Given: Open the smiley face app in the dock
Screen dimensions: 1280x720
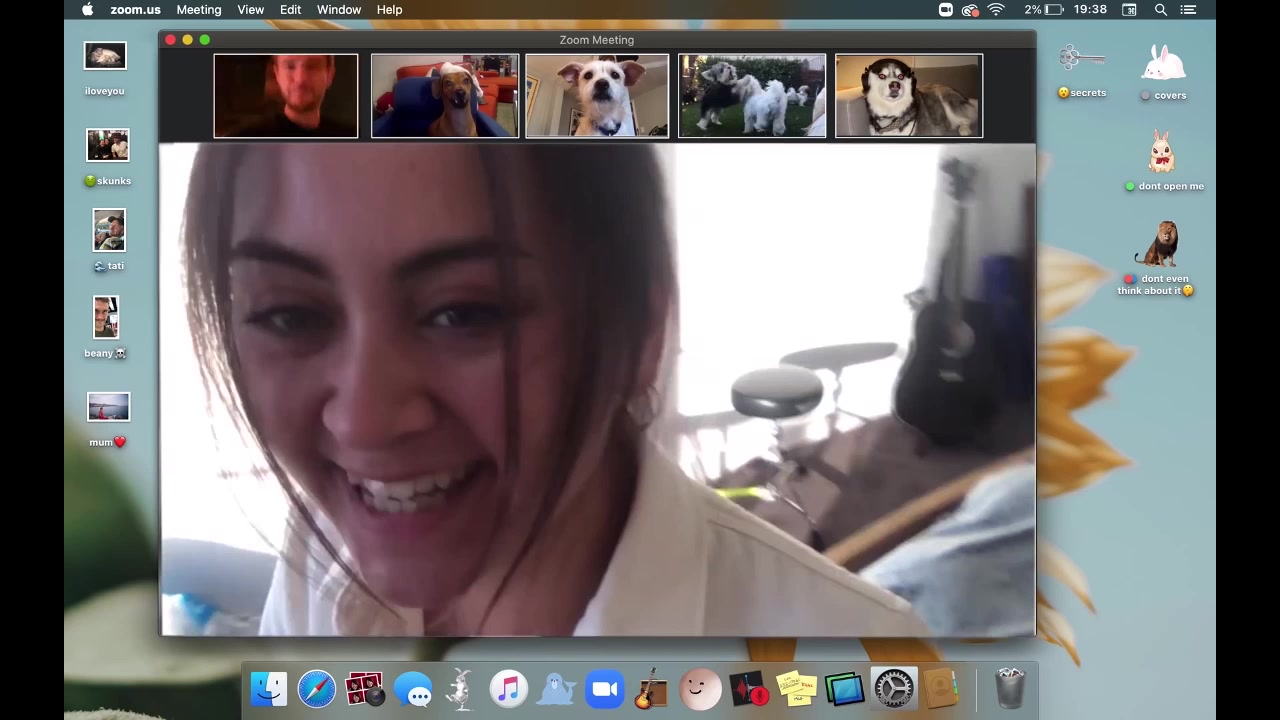Looking at the screenshot, I should click(700, 689).
